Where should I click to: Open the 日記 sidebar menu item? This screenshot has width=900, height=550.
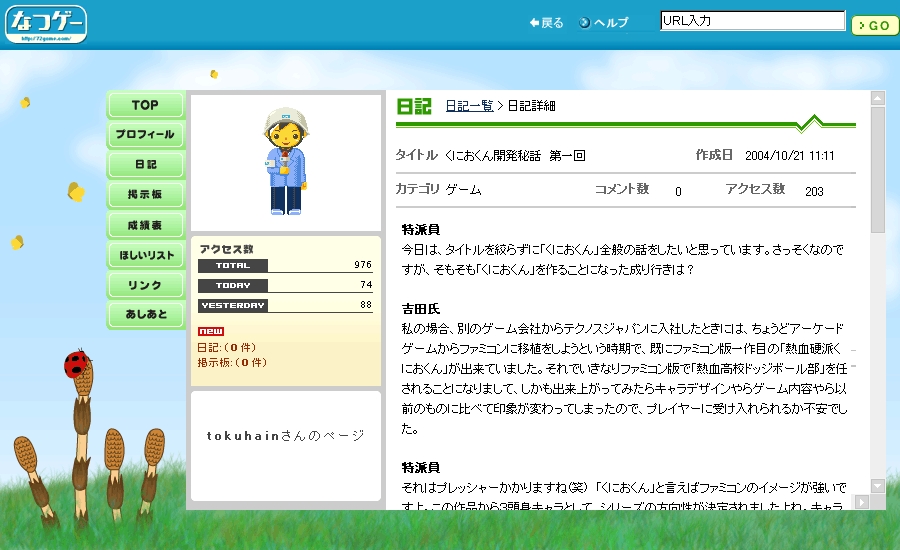coord(145,165)
